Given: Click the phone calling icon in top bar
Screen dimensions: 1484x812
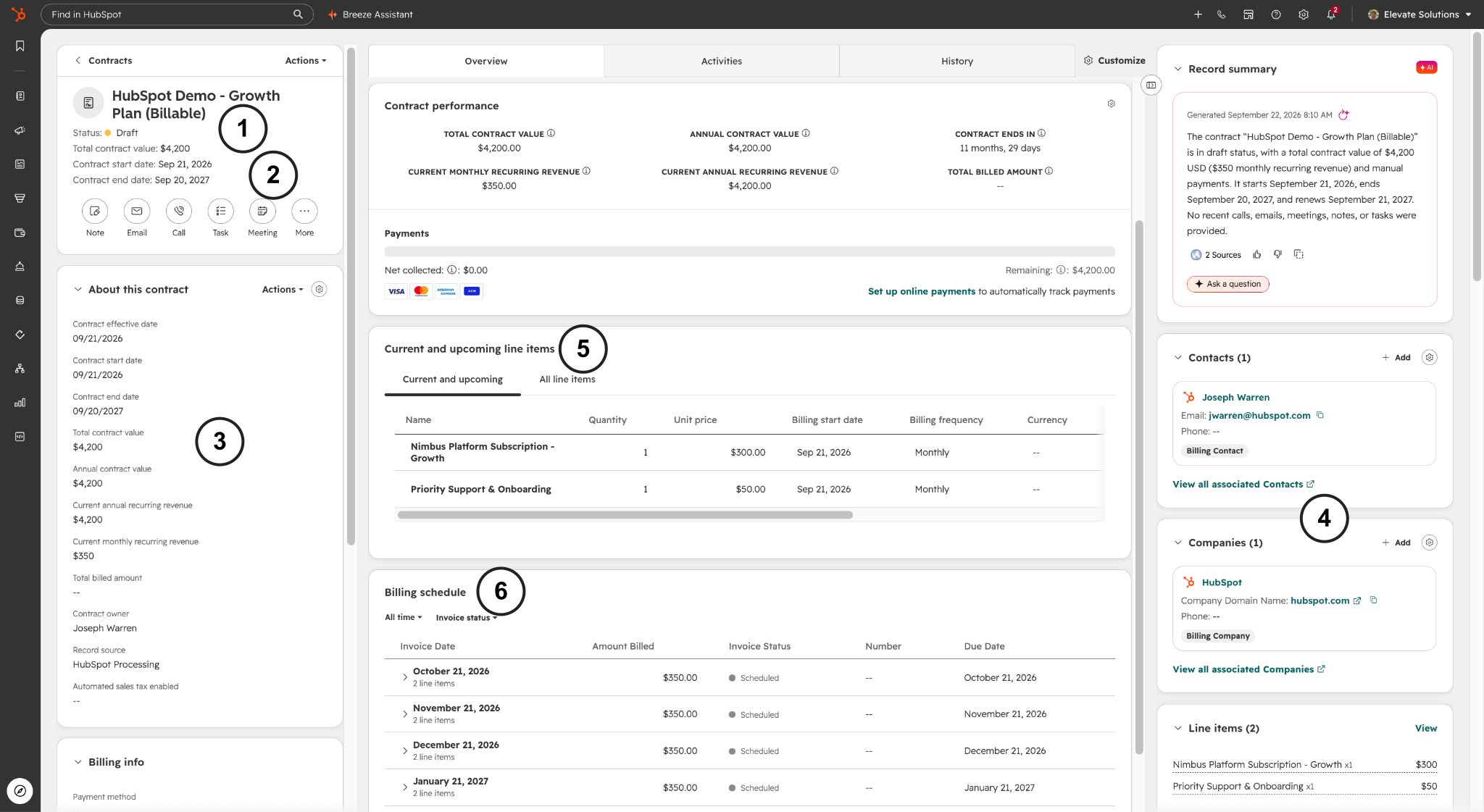Looking at the screenshot, I should click(x=1222, y=14).
